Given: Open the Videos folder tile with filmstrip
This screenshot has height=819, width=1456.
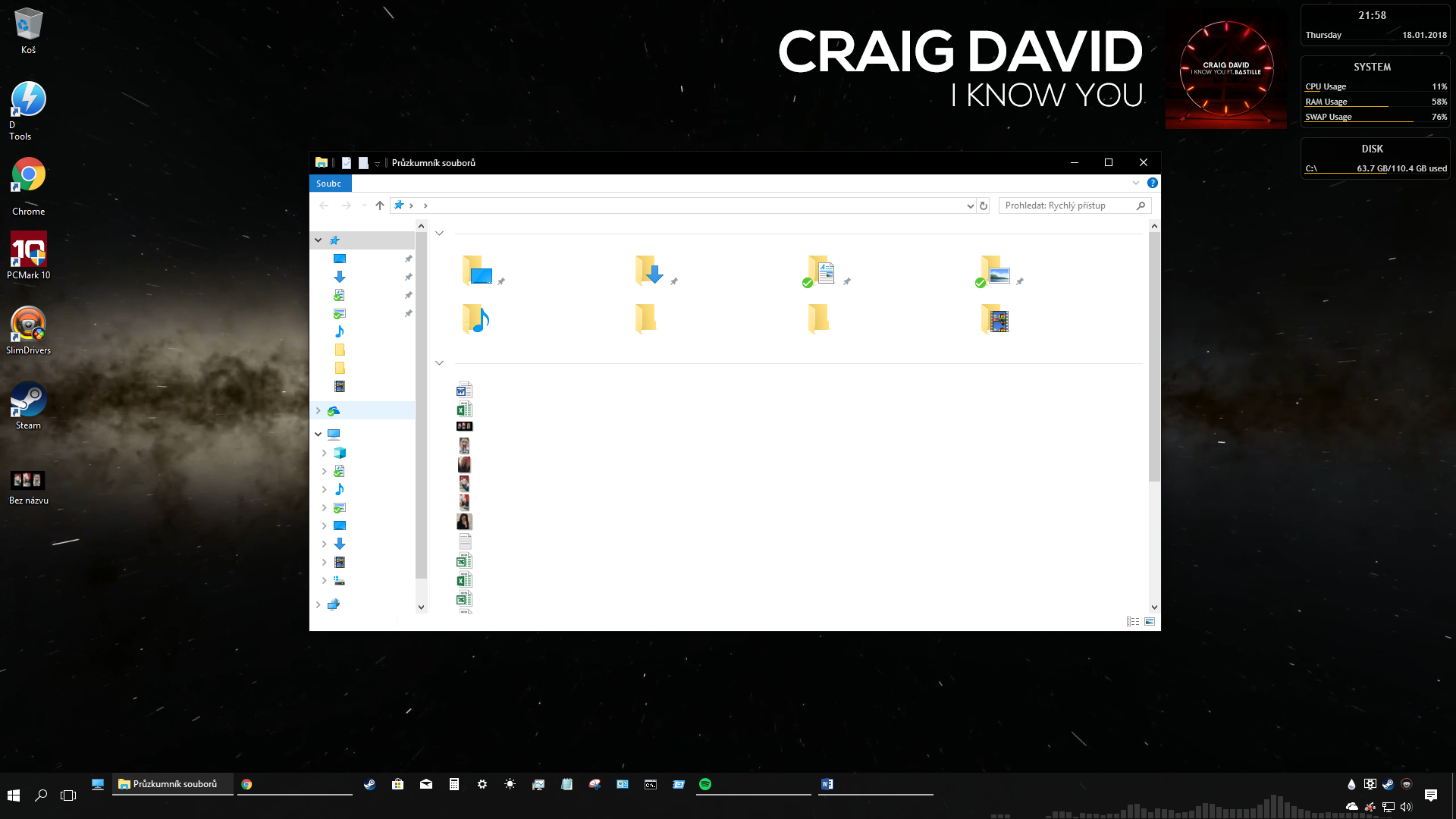Looking at the screenshot, I should point(995,319).
